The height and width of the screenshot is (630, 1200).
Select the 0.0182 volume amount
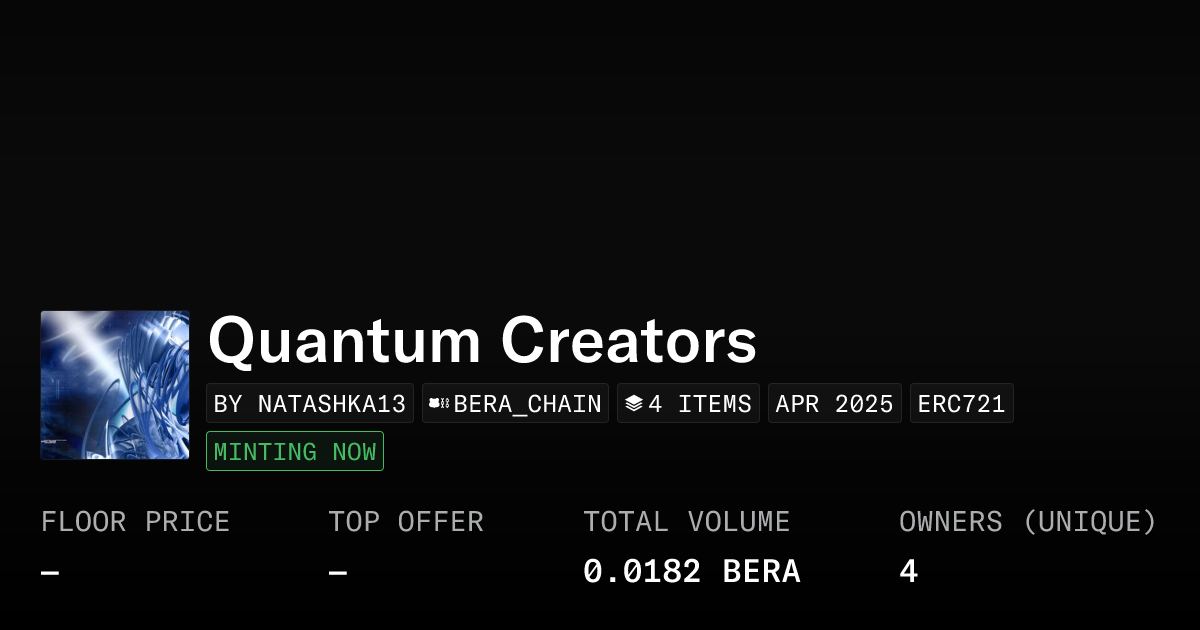tap(642, 572)
